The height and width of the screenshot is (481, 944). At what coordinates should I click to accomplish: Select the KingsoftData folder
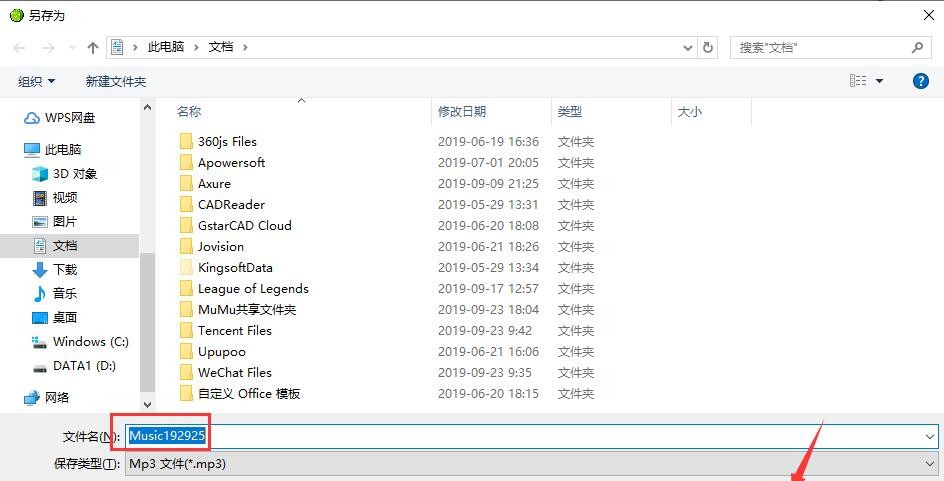tap(235, 267)
